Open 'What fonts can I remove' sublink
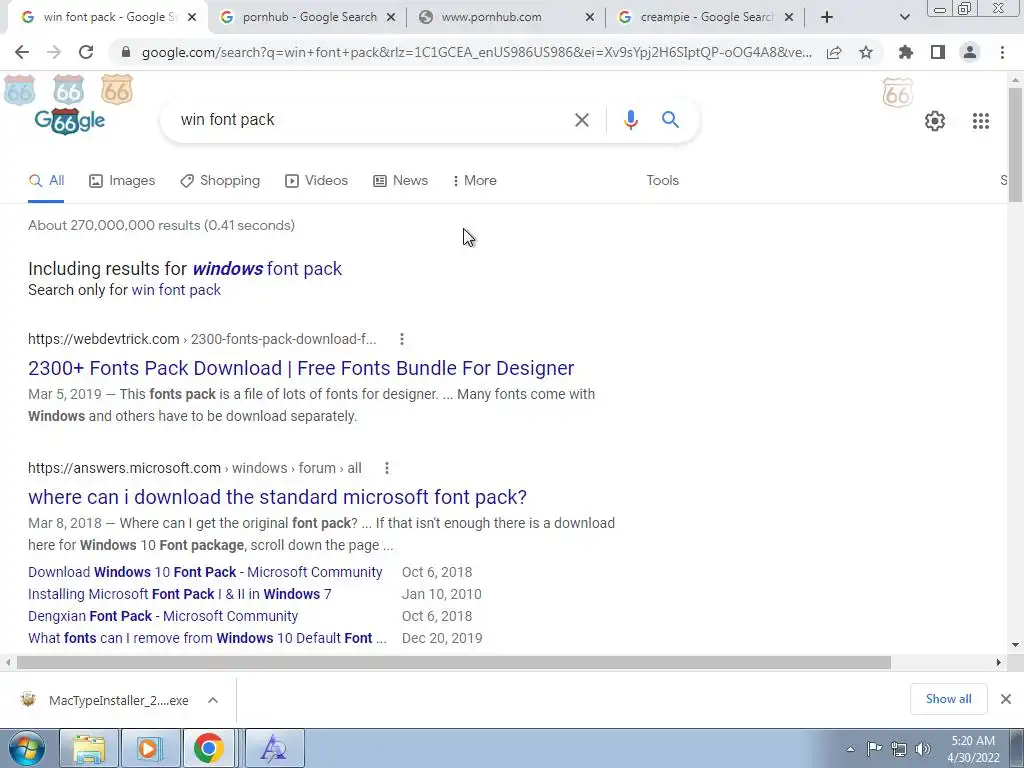The height and width of the screenshot is (768, 1024). (x=207, y=638)
